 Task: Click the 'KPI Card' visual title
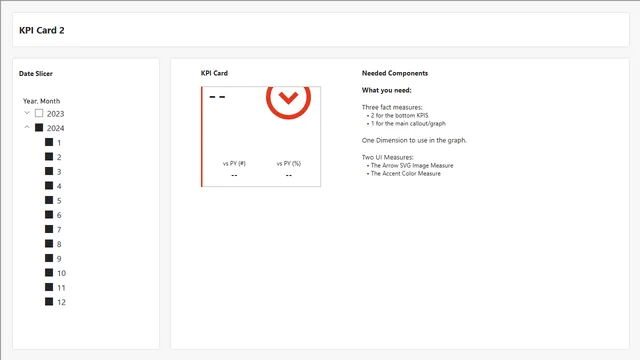[214, 73]
